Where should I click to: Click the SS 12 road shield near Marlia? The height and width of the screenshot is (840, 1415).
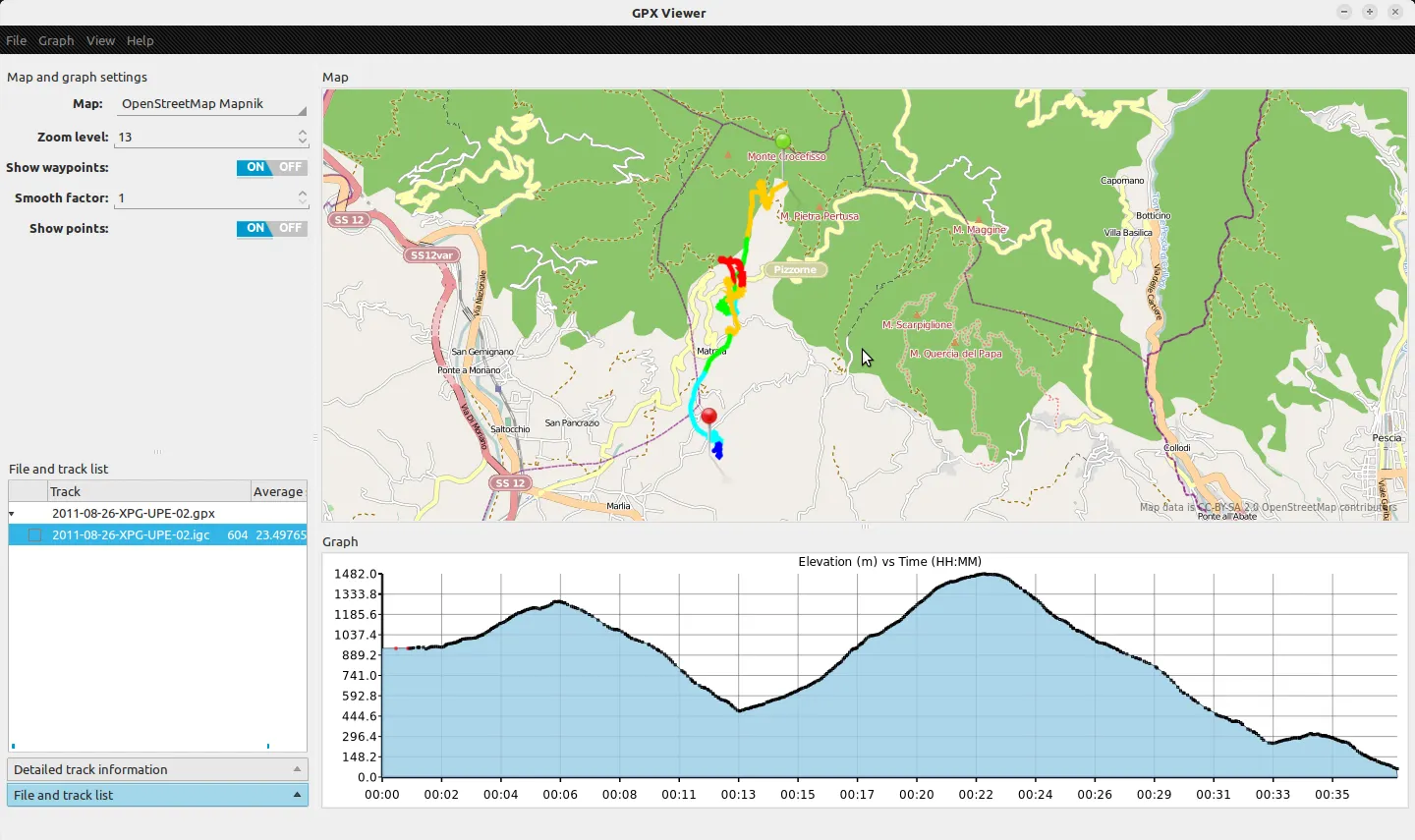[x=510, y=483]
